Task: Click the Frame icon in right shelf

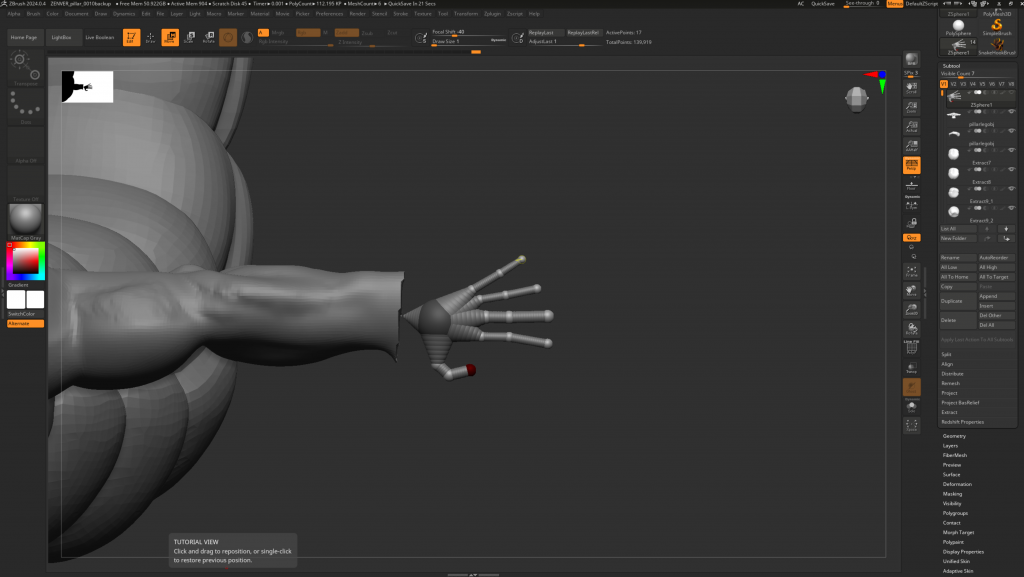Action: [912, 272]
